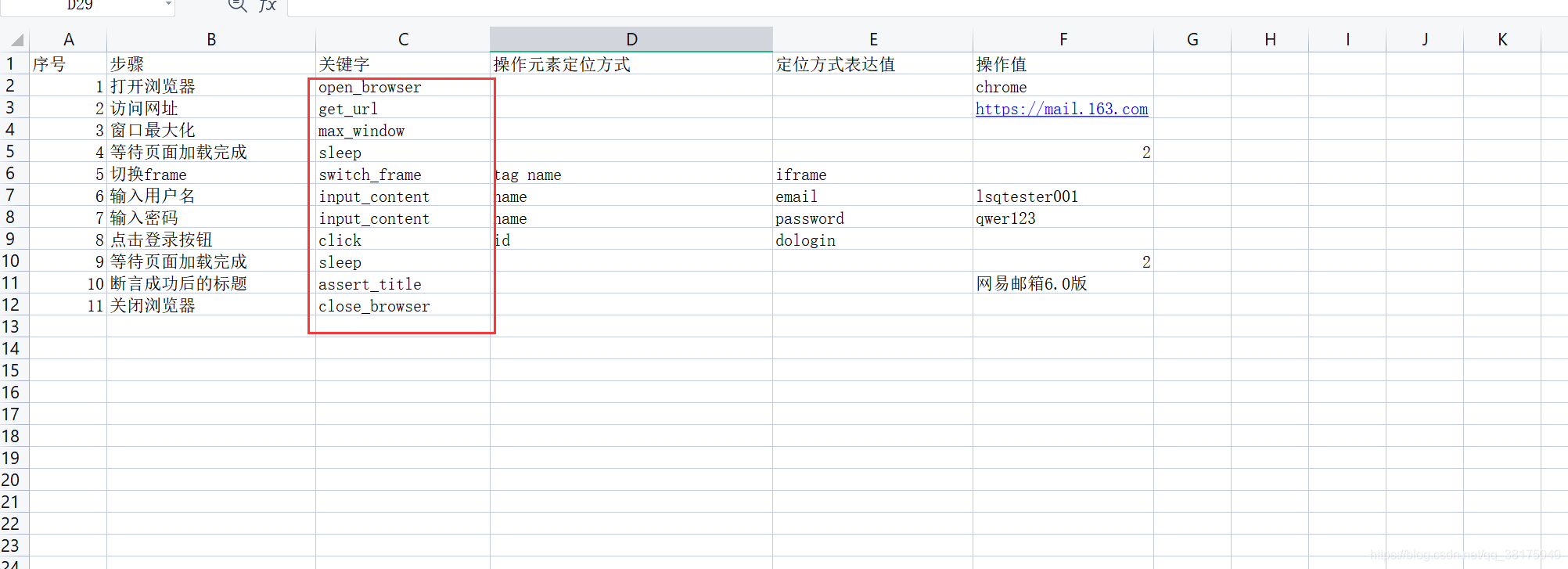
Task: Select the 切换frame cell
Action: 211,174
